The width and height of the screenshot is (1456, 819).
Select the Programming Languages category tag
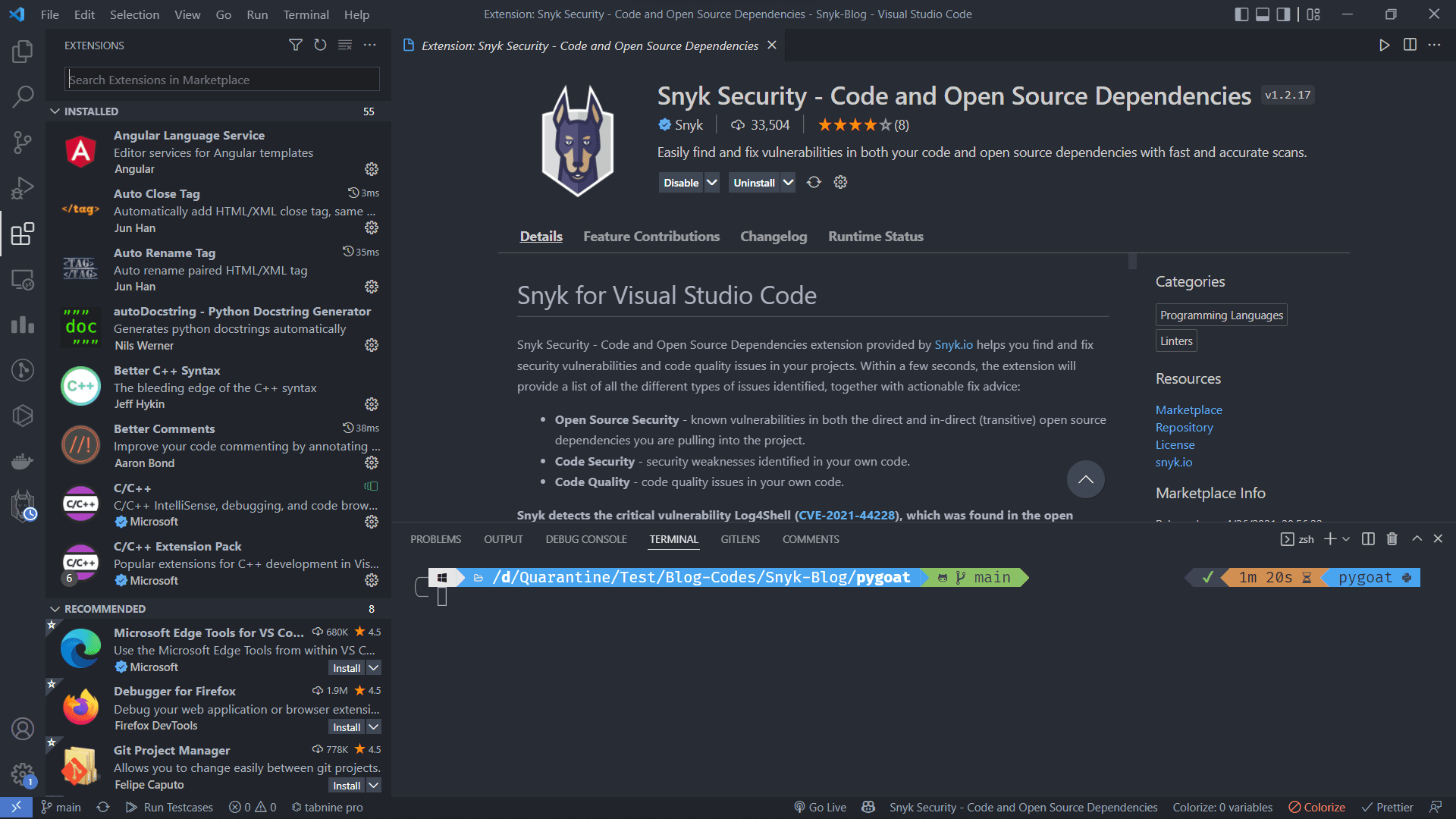(x=1221, y=315)
